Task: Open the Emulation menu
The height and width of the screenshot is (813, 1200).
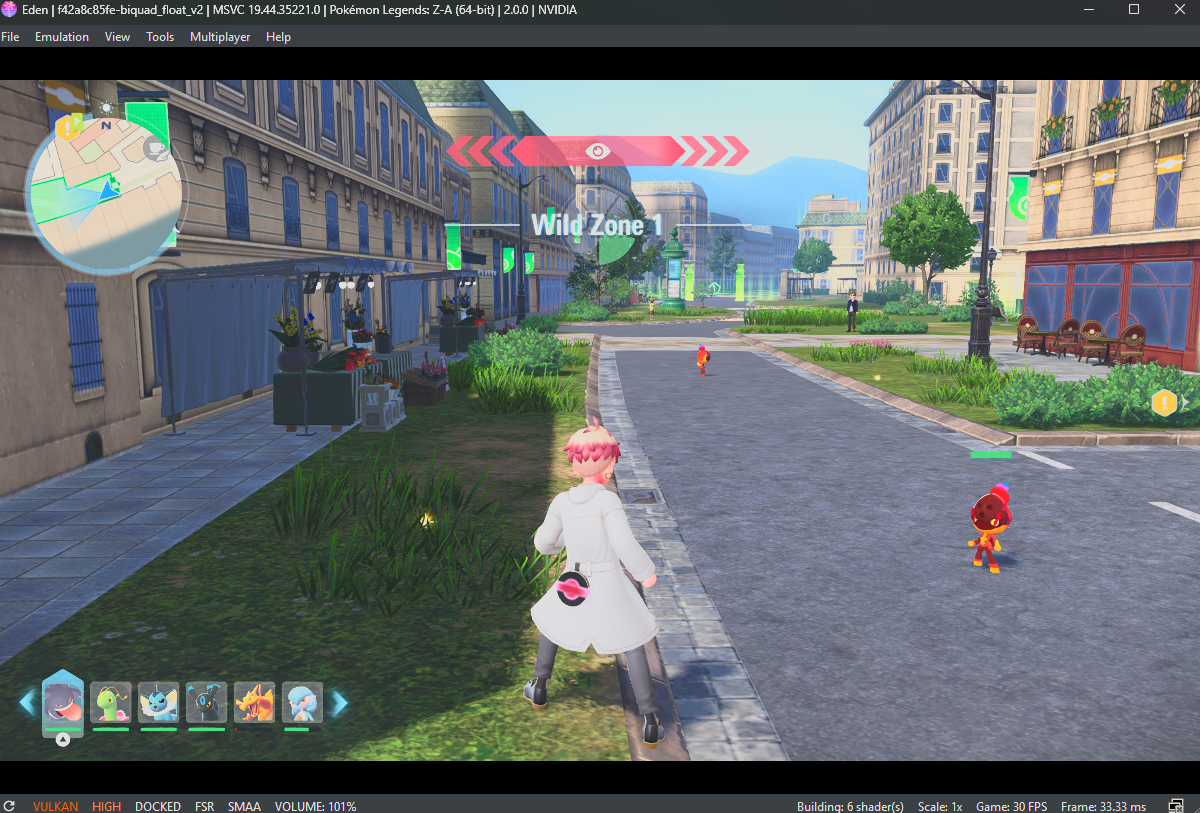Action: click(x=62, y=37)
